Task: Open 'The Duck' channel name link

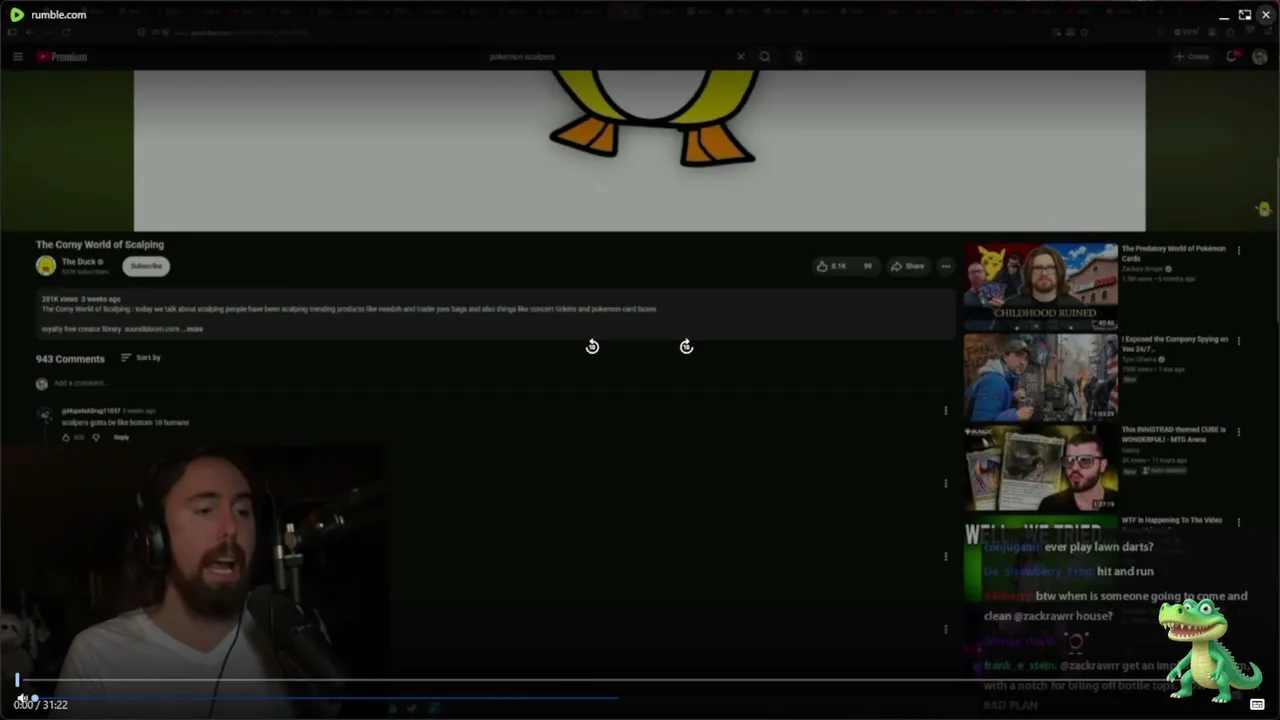Action: 79,262
